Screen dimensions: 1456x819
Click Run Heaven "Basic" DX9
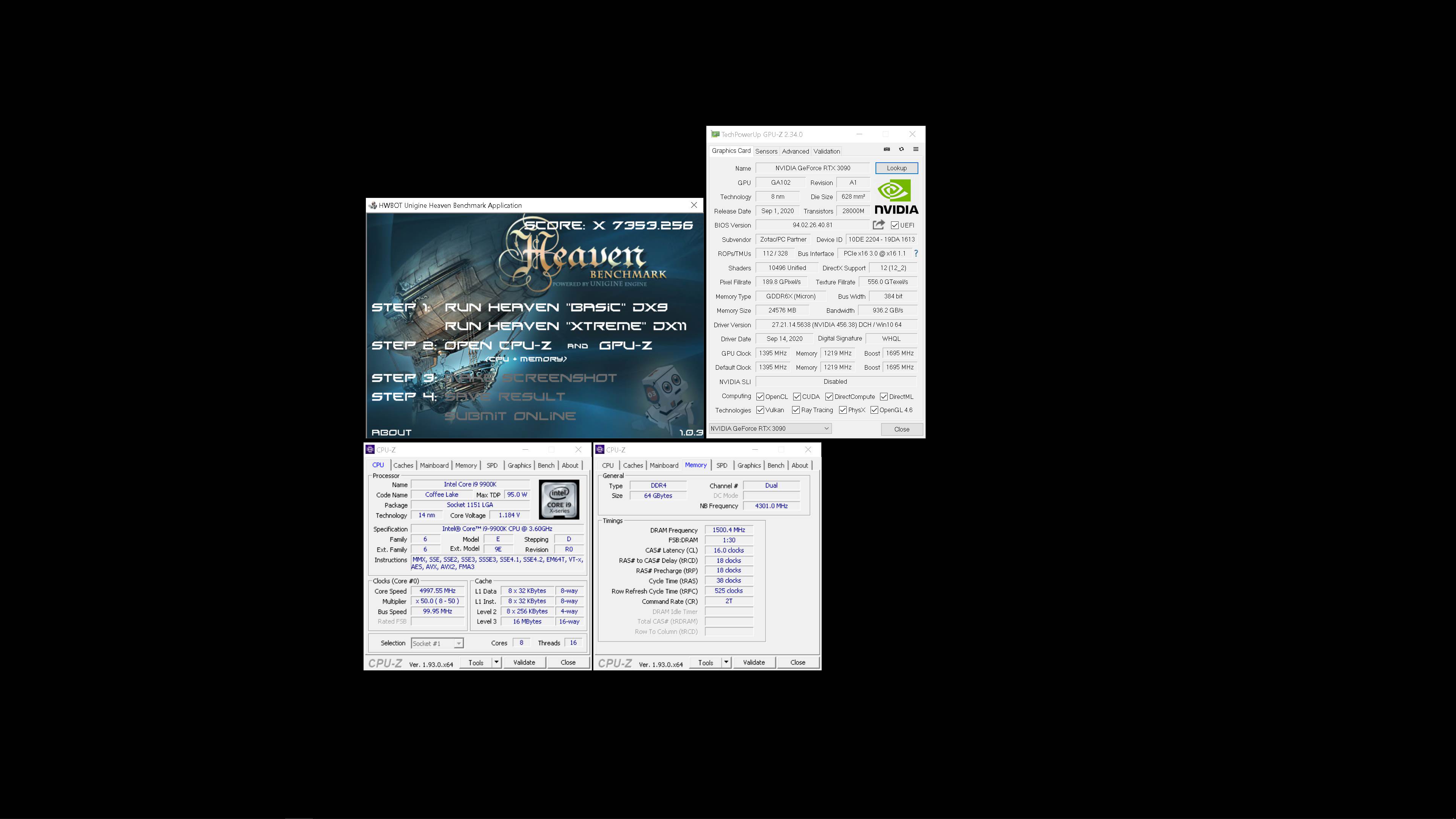(556, 307)
